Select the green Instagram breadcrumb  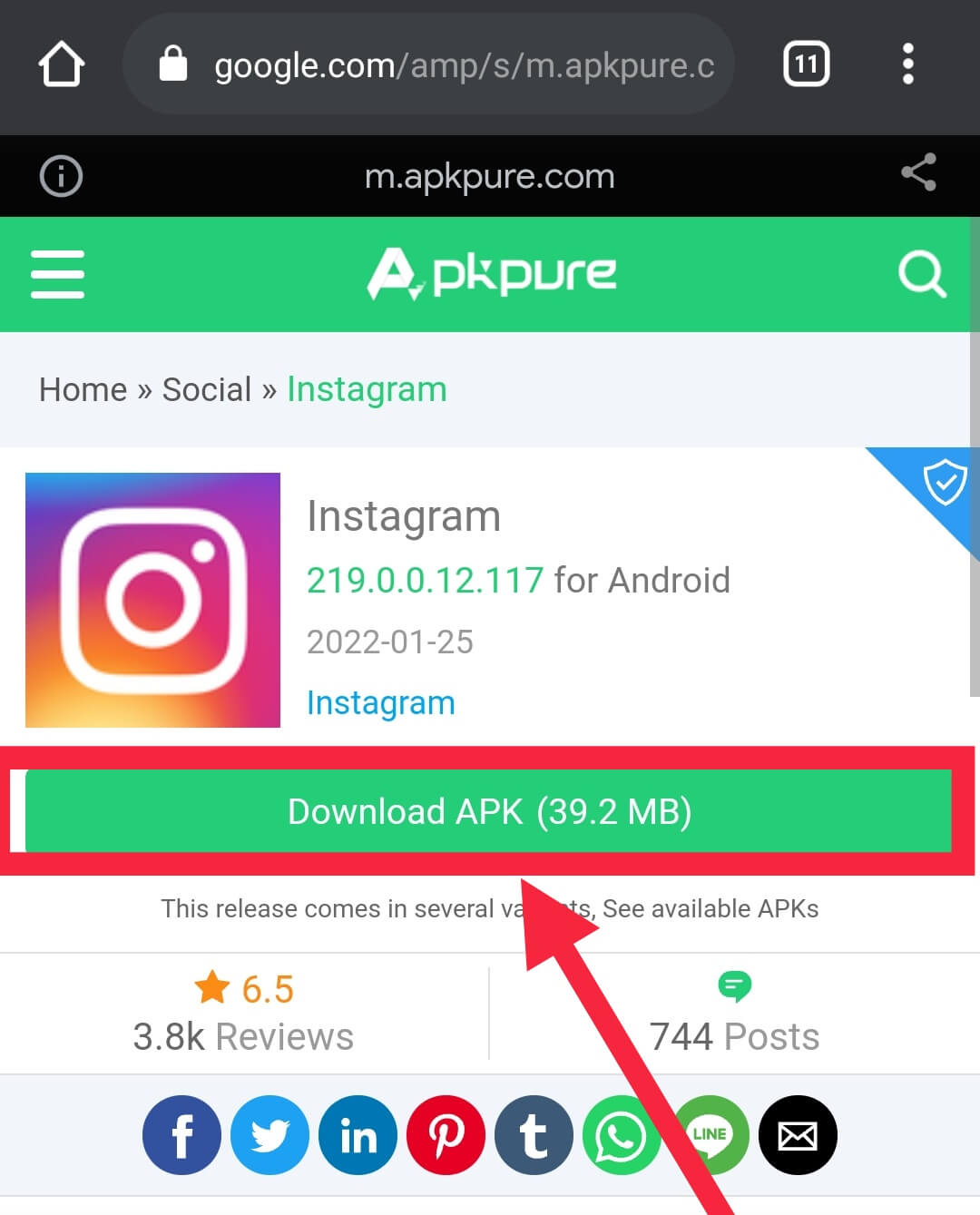(x=367, y=390)
